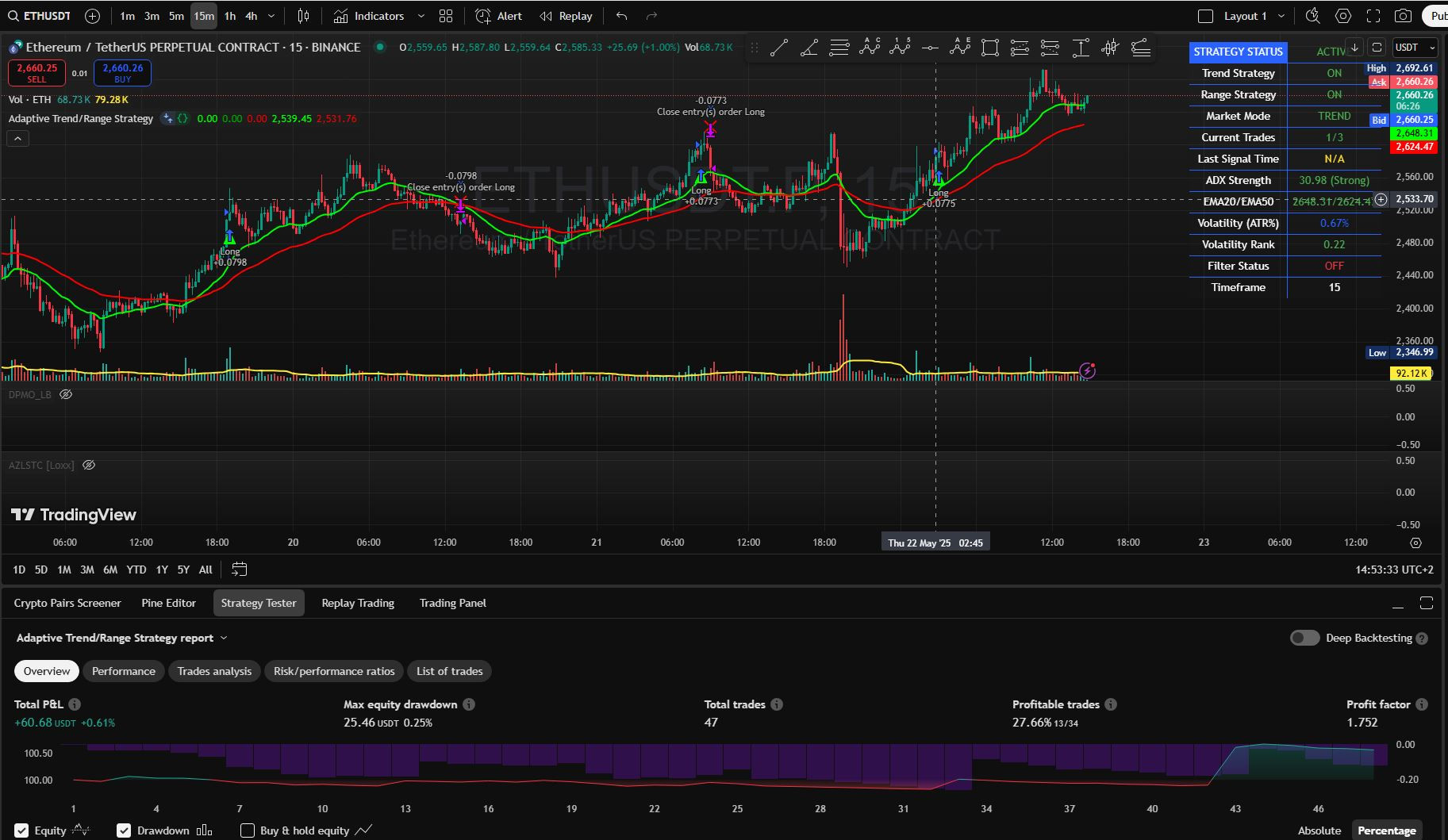Select the List of trades tab
Viewport: 1448px width, 840px height.
(450, 671)
